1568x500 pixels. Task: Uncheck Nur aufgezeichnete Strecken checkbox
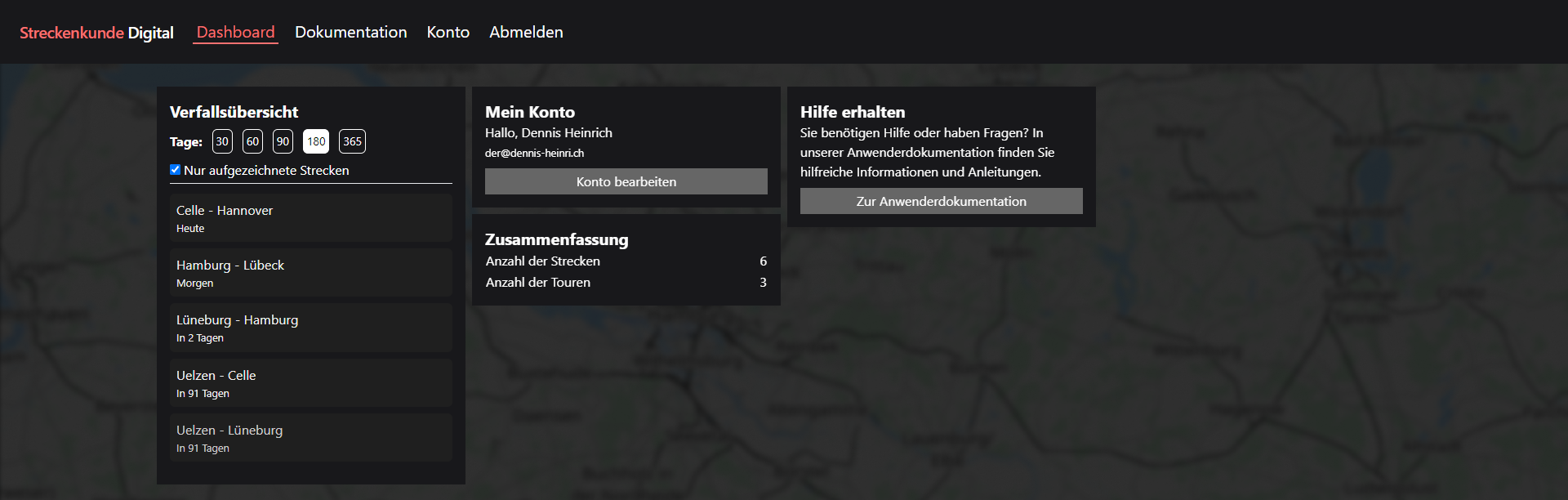tap(175, 170)
